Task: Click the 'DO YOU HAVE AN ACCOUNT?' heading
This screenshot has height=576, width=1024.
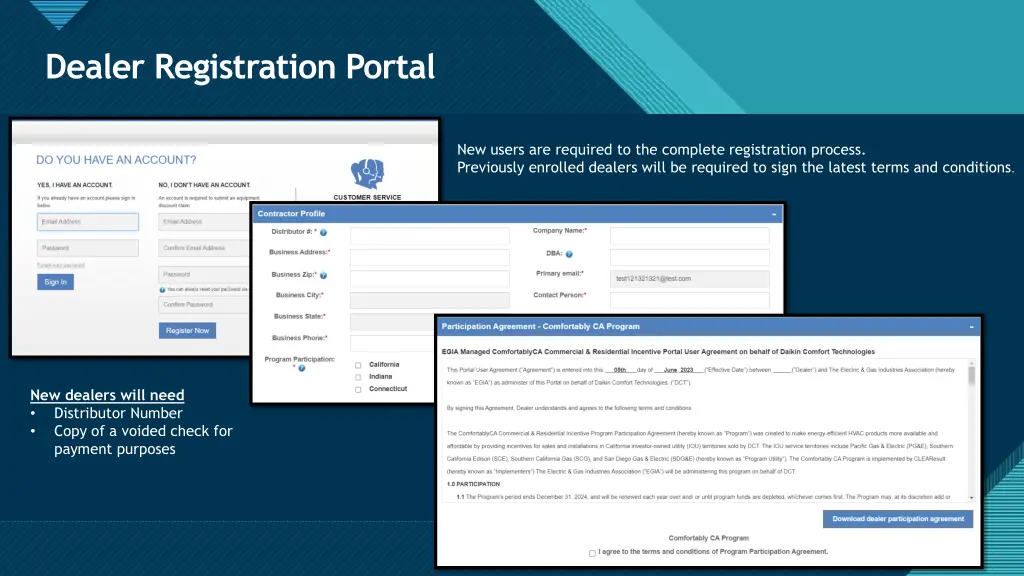Action: click(116, 160)
